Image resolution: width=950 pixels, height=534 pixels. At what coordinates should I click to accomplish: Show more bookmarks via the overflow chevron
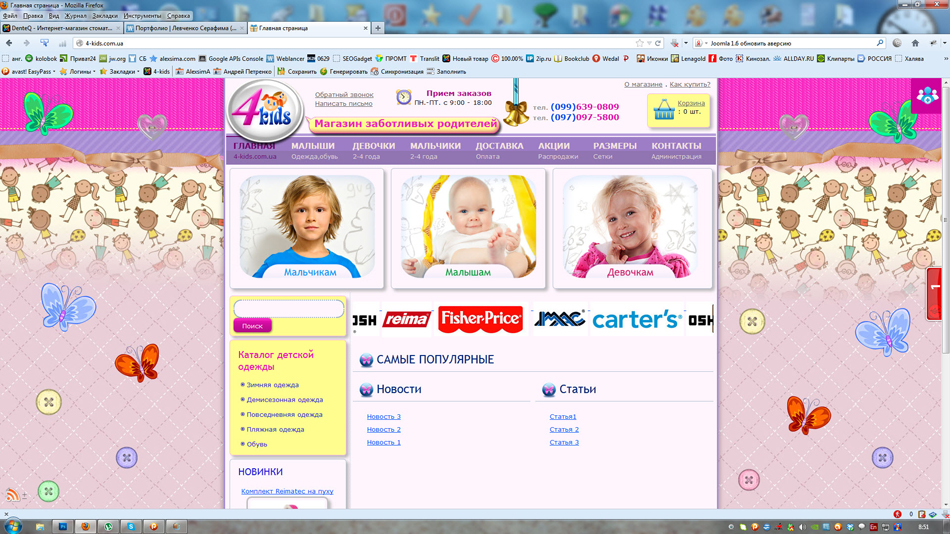[946, 59]
